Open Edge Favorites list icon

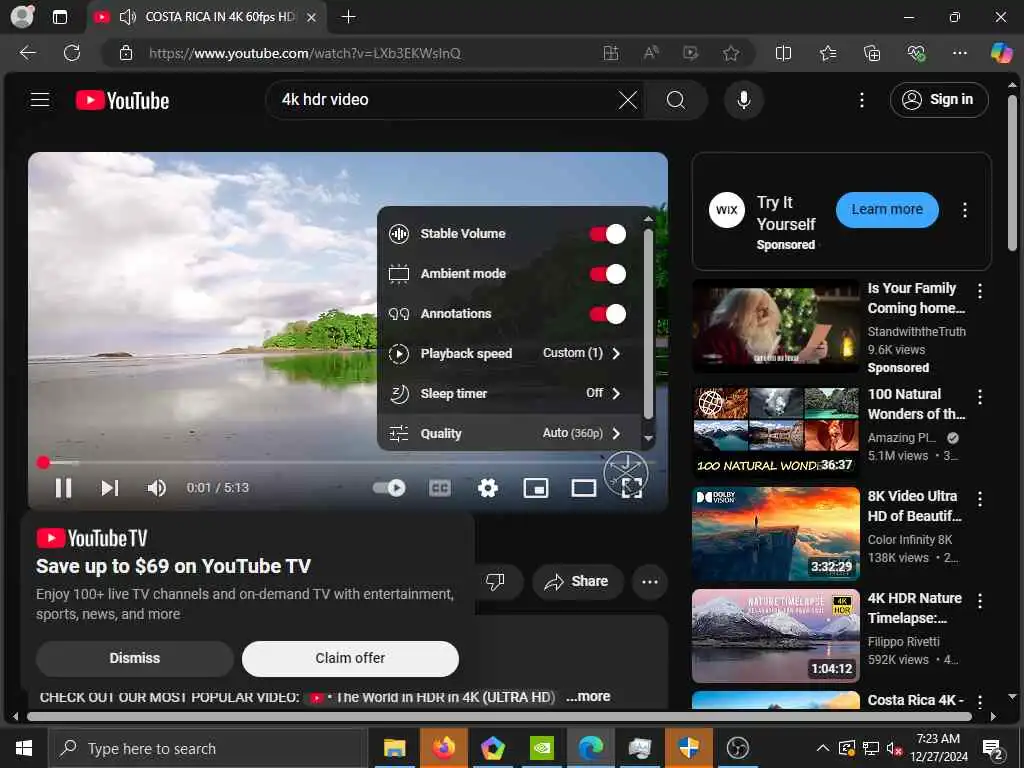pyautogui.click(x=827, y=53)
